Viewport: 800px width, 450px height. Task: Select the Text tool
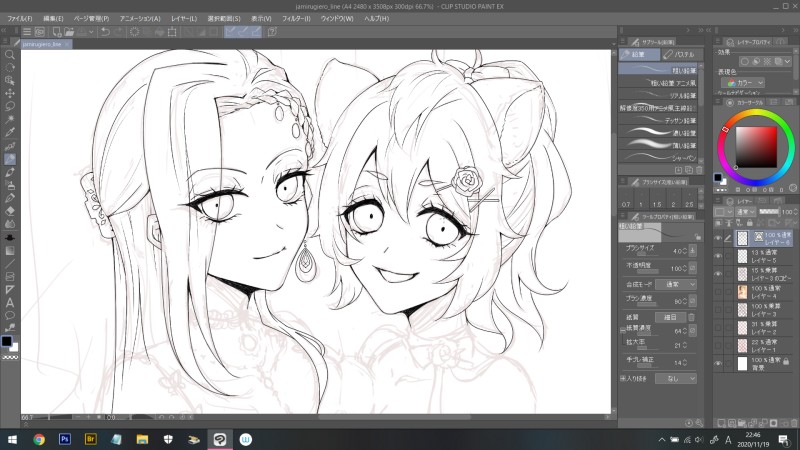click(10, 302)
